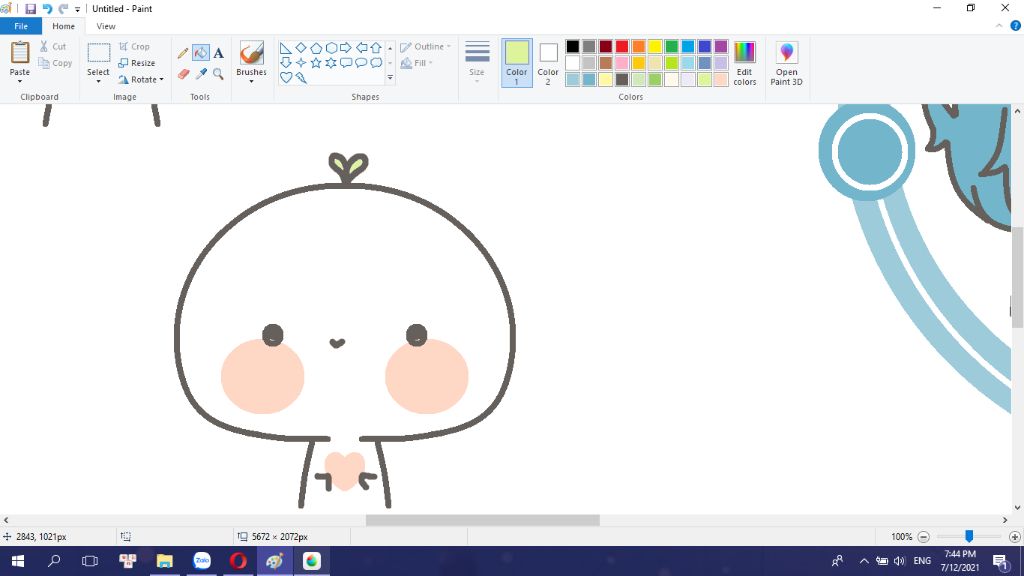Choose the right arrow shape
The image size is (1024, 576).
coord(346,48)
